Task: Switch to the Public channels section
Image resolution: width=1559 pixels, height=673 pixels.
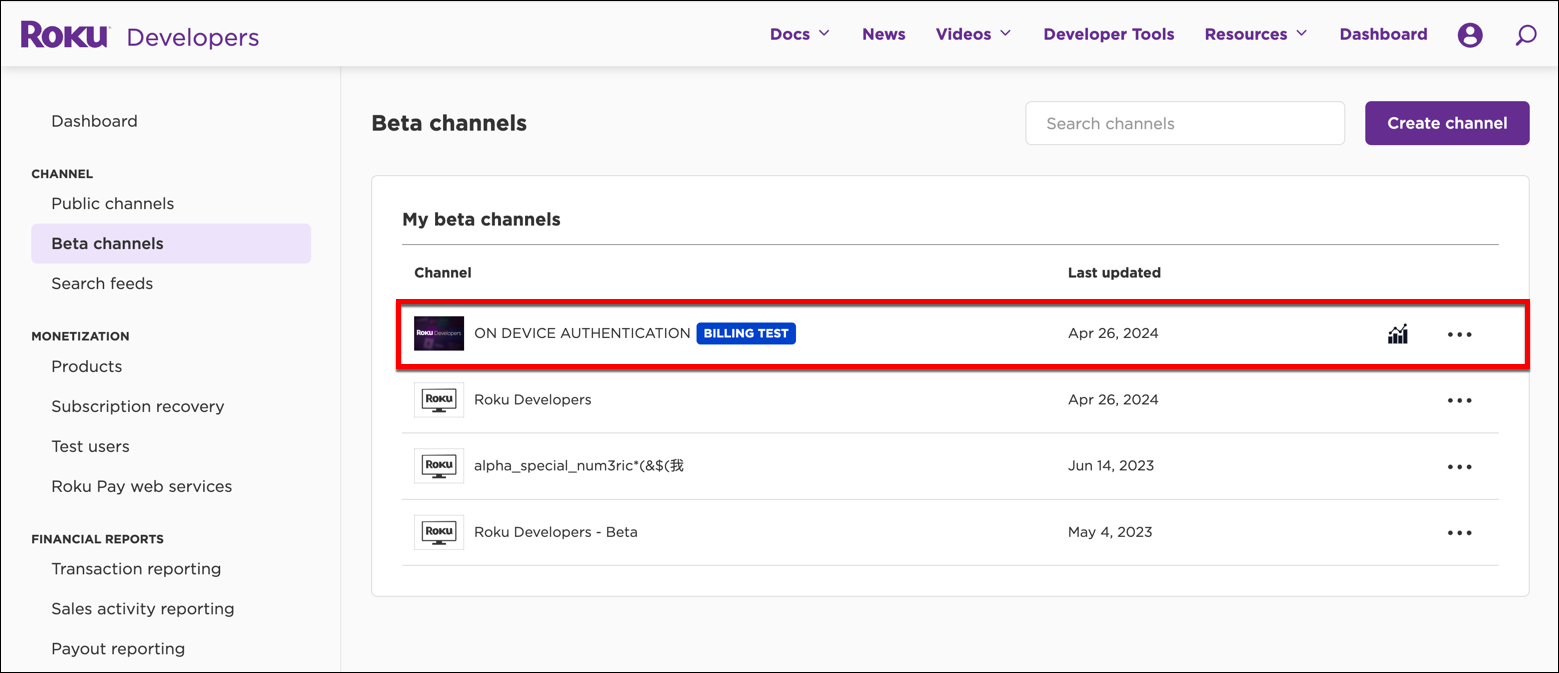Action: [x=112, y=203]
